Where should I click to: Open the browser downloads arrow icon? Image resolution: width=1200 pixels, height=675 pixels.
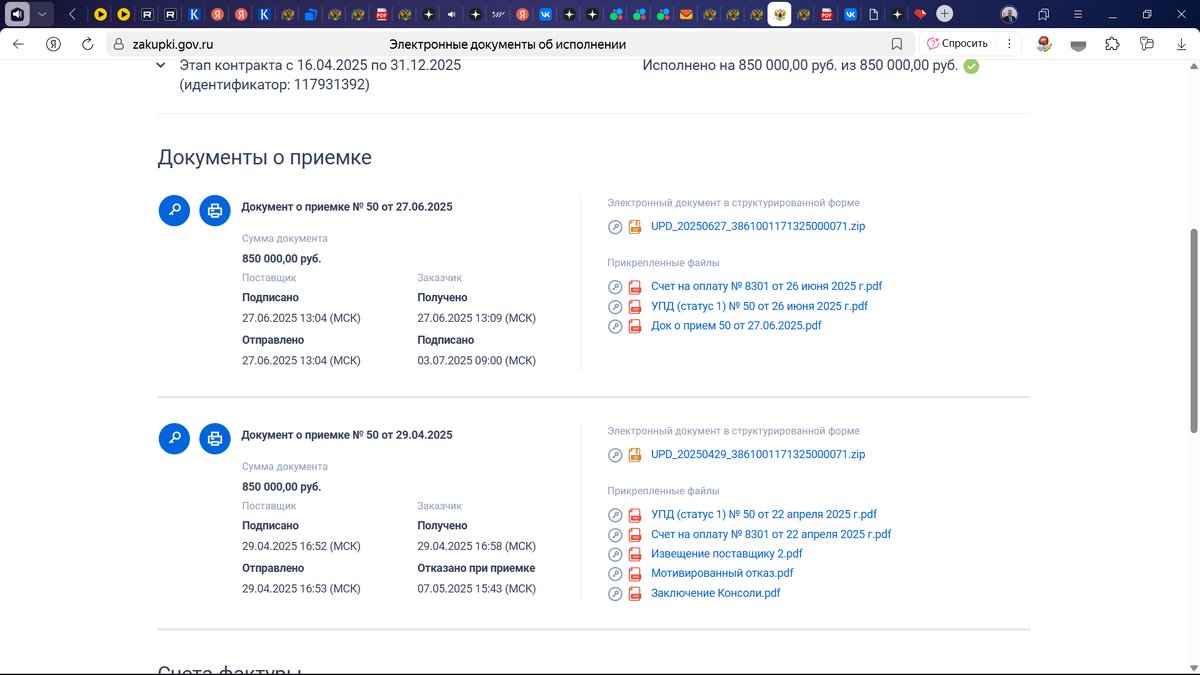(x=1180, y=44)
